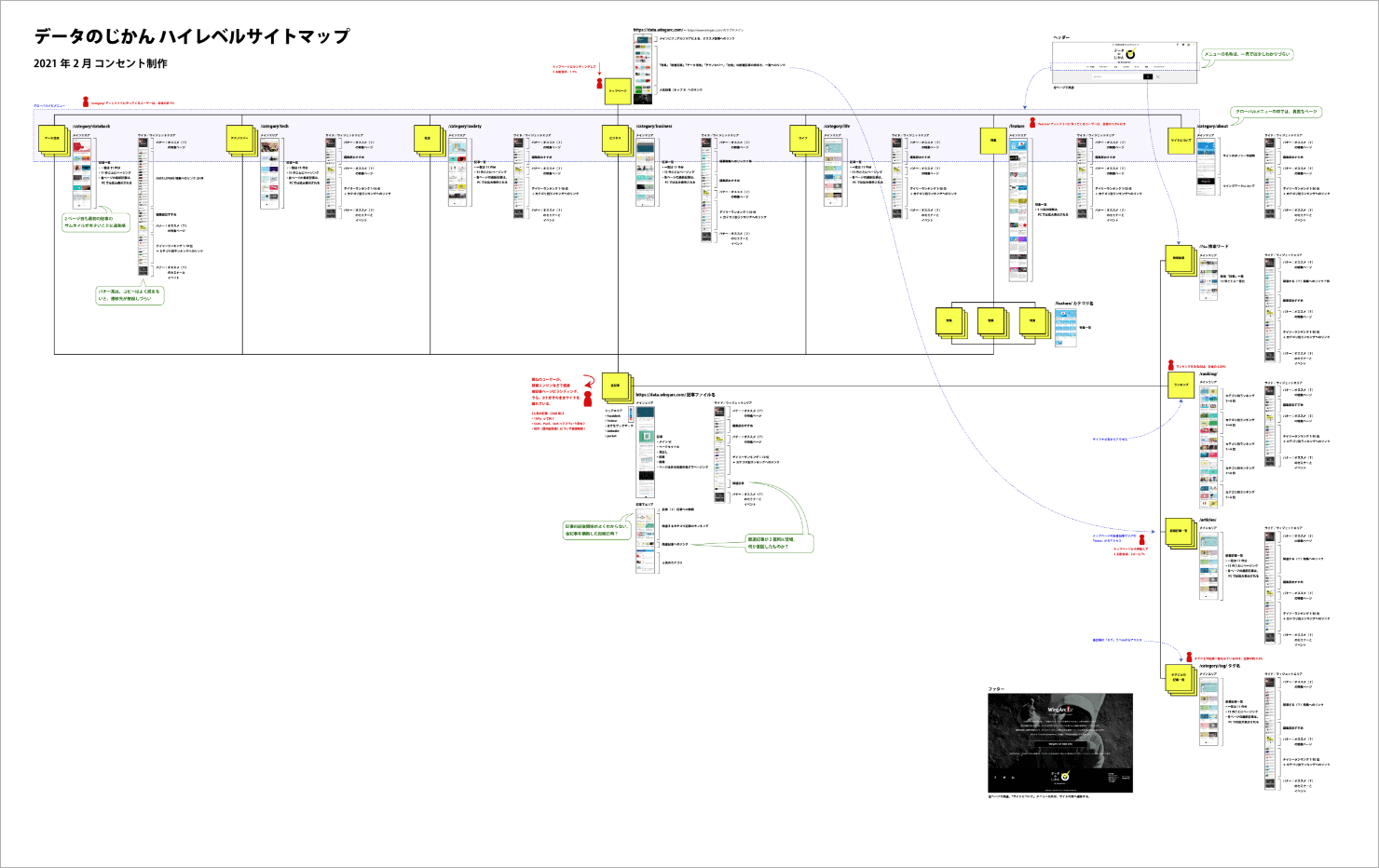Click the /feature/ カテゴリ名 label

click(1074, 303)
